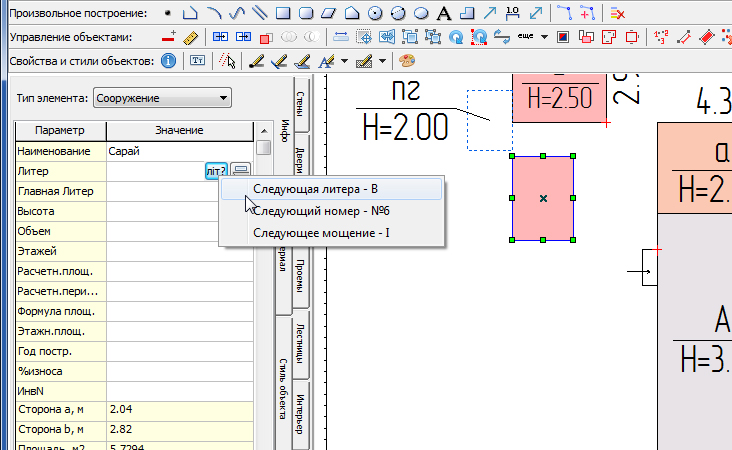Select the text tool with letter A
Image resolution: width=732 pixels, height=450 pixels.
click(x=443, y=13)
